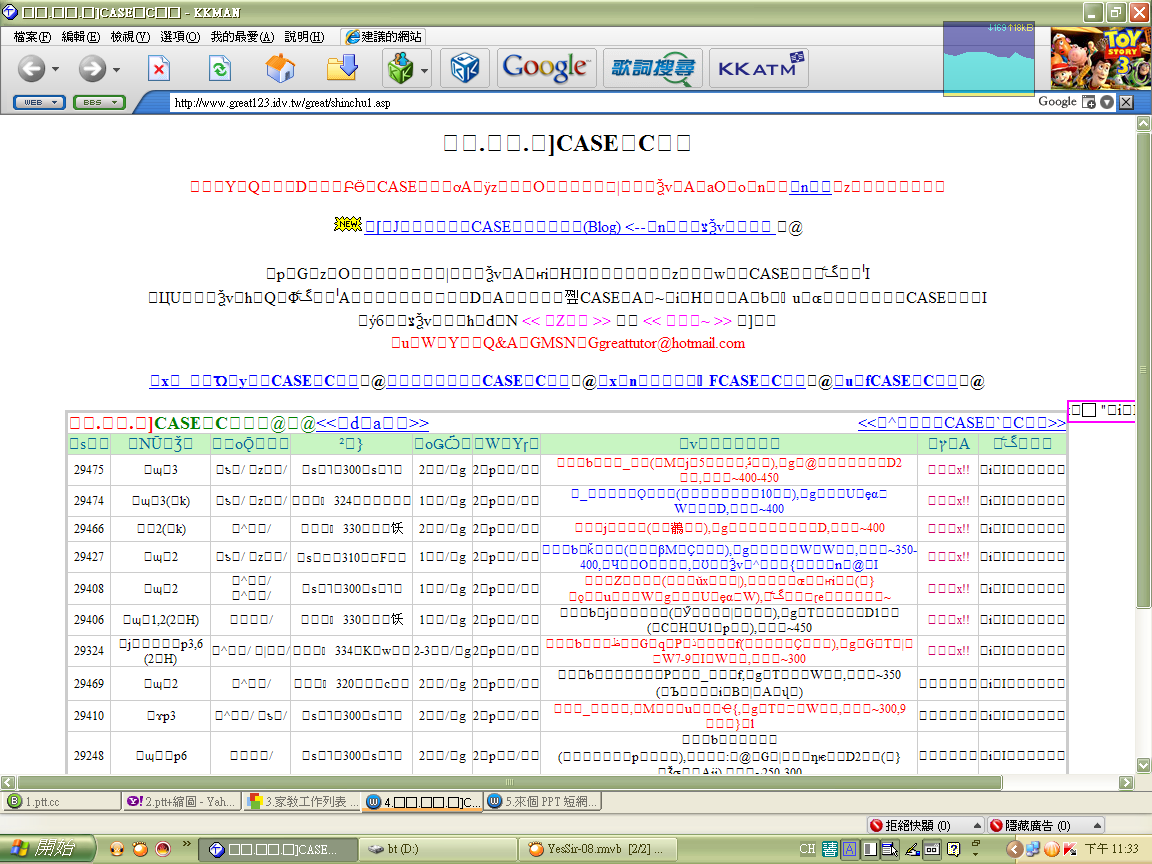Click the Back navigation arrow button
Image resolution: width=1152 pixels, height=864 pixels.
(x=31, y=69)
